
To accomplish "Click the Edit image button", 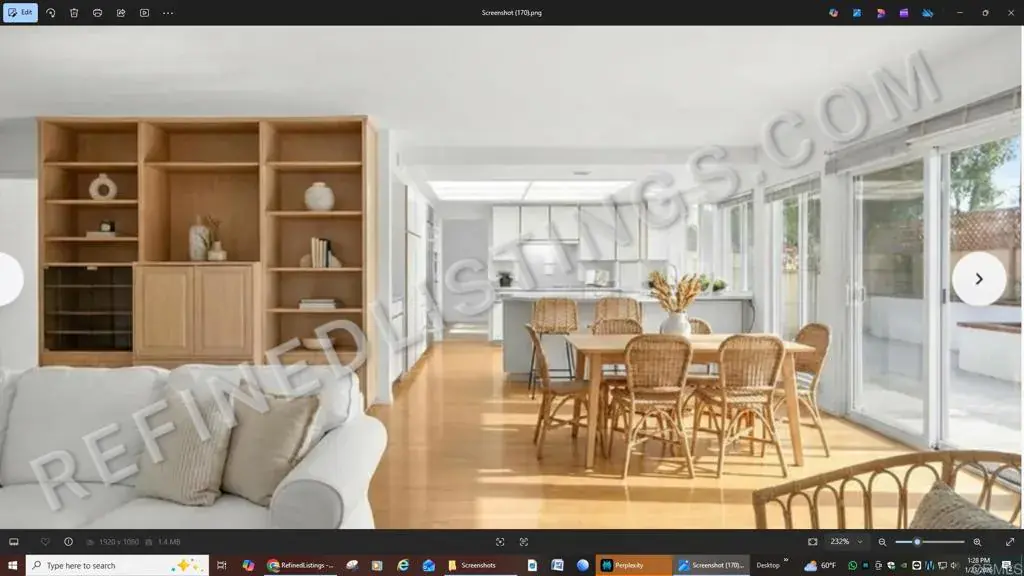I will click(20, 13).
